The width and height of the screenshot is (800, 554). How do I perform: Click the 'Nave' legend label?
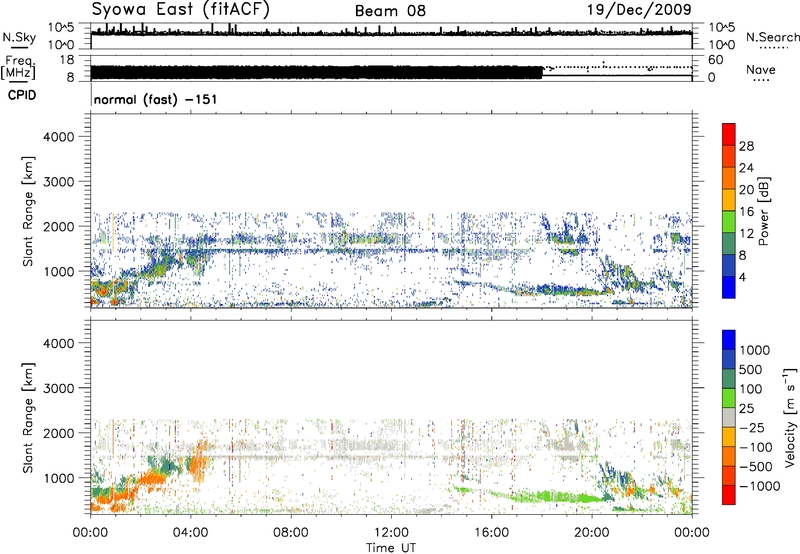[x=761, y=70]
